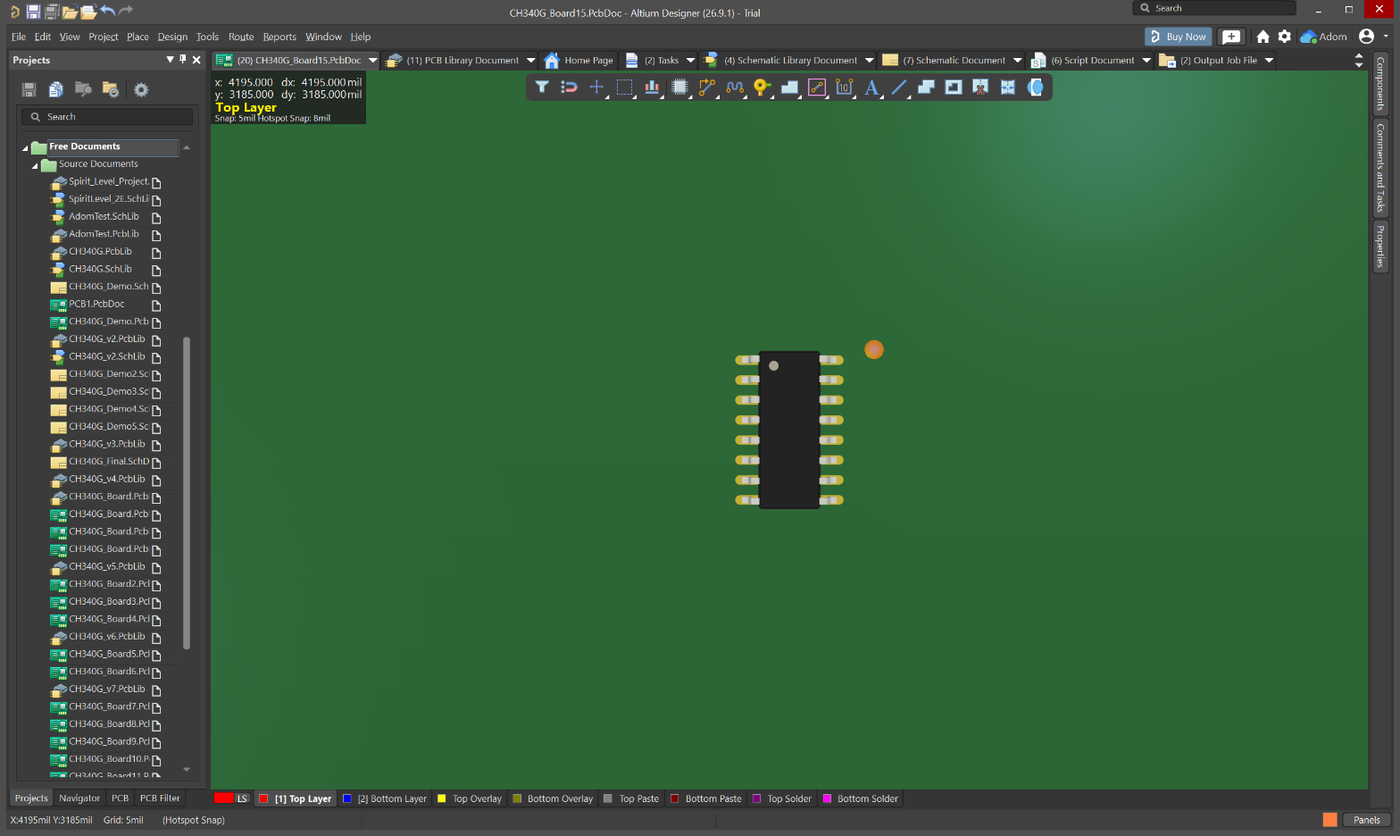Activate the interactive routing tool
1400x836 pixels.
pyautogui.click(x=707, y=87)
